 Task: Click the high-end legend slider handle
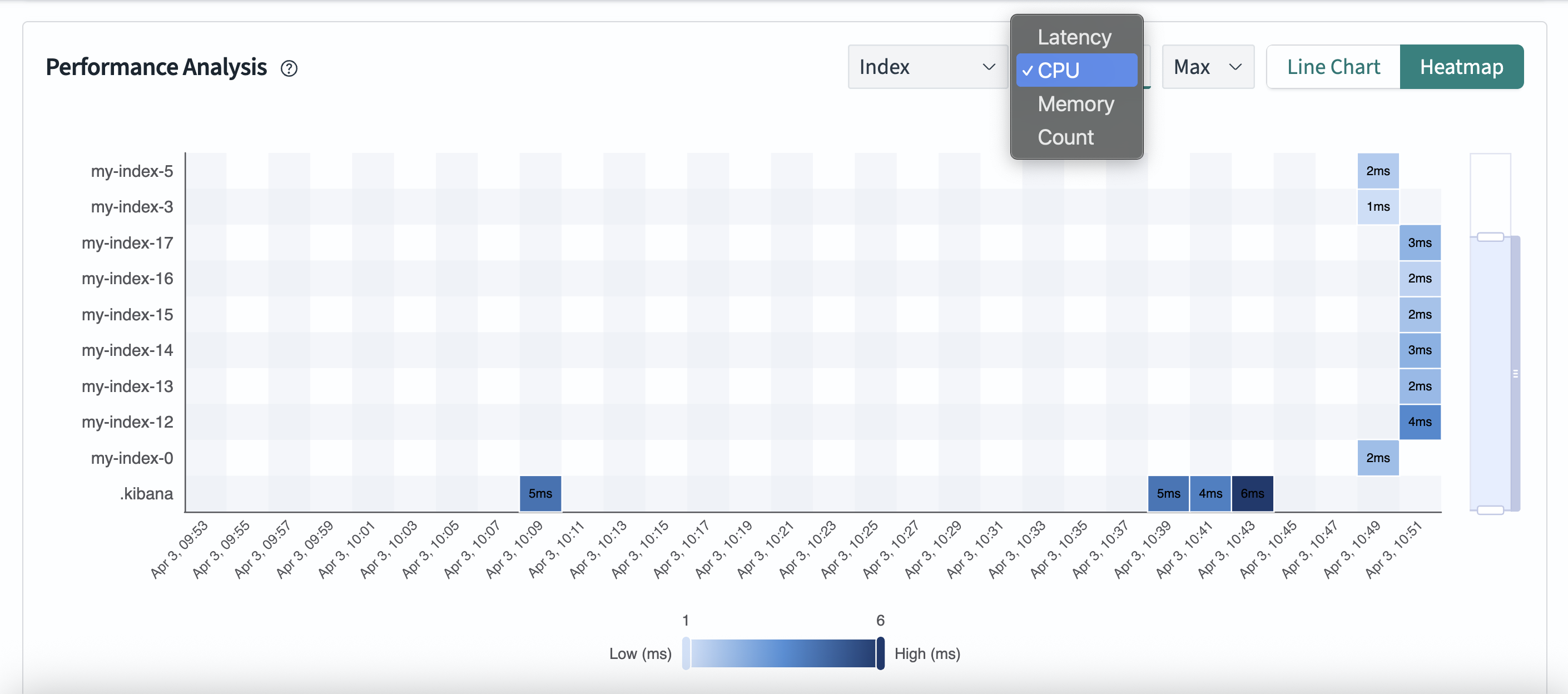click(880, 653)
